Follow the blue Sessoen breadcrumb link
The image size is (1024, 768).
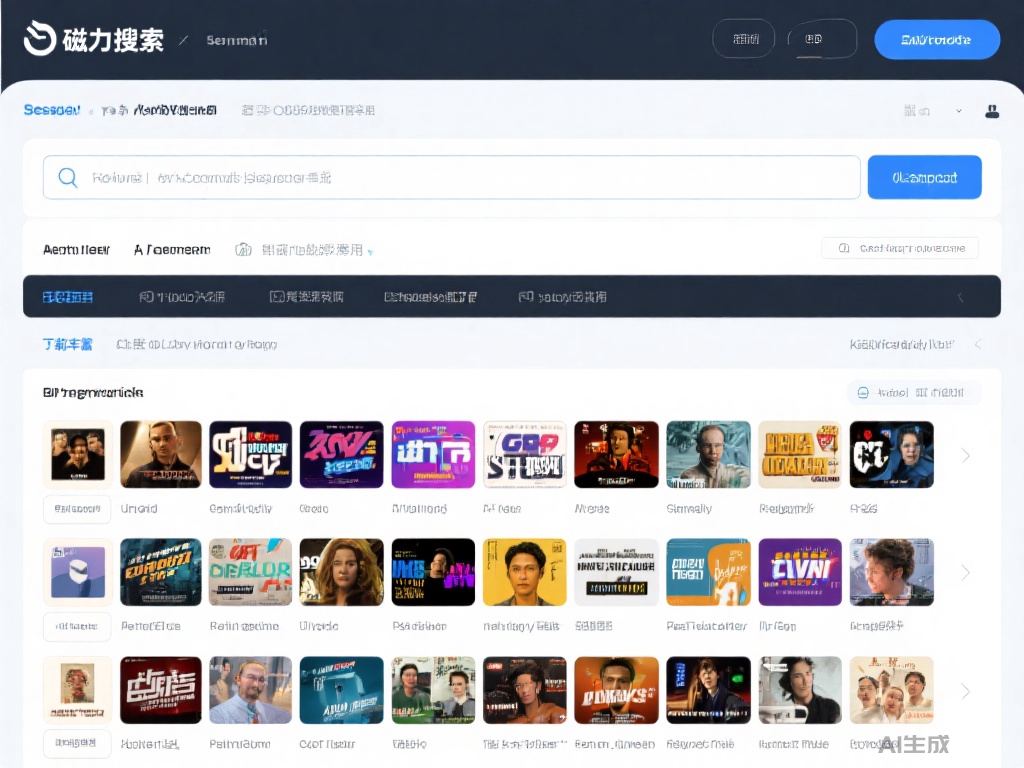tap(52, 110)
